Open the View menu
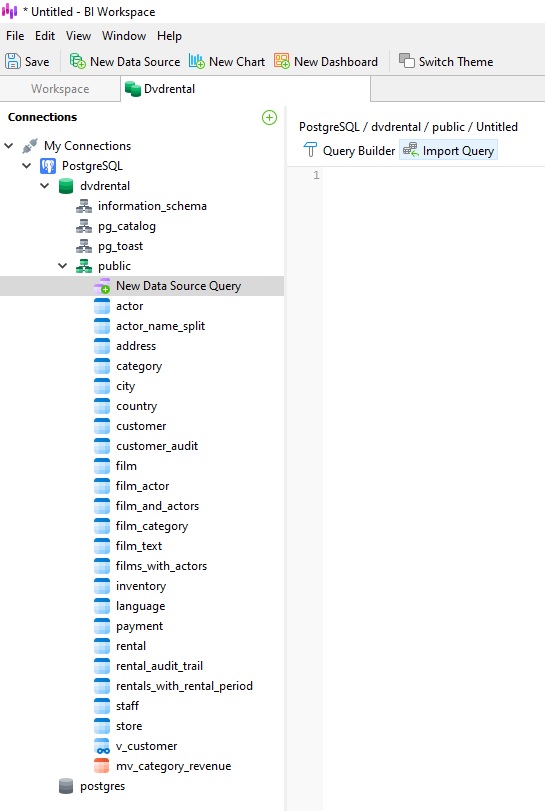 click(x=78, y=36)
